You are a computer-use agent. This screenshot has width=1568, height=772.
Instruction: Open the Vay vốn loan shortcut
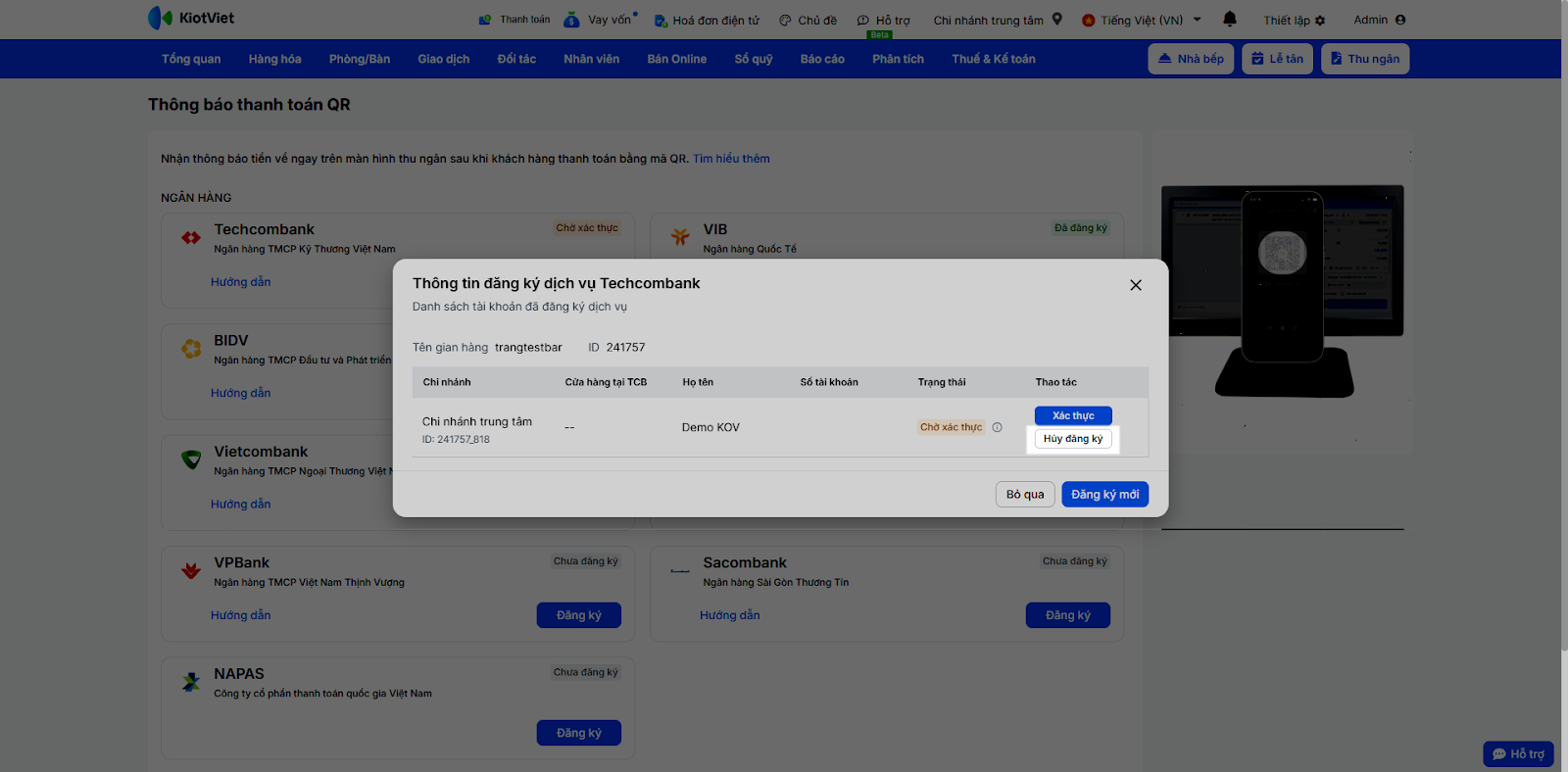tap(600, 20)
